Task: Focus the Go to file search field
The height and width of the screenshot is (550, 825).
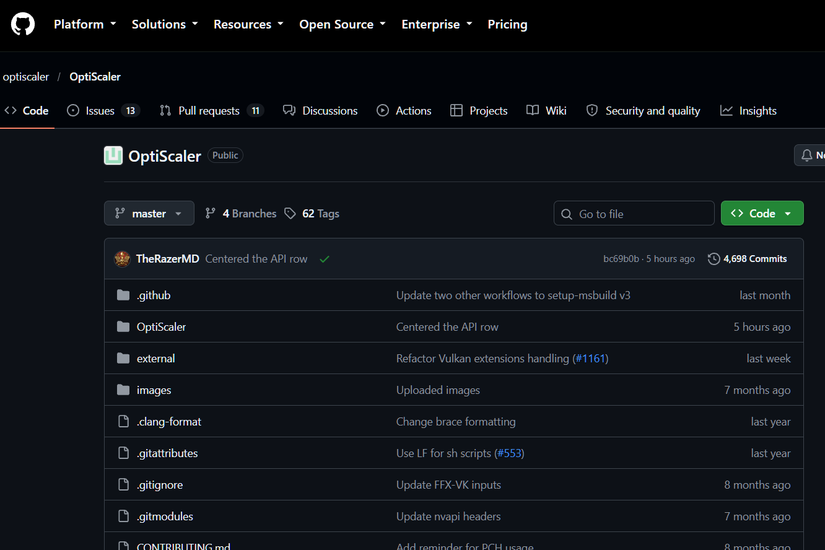Action: [634, 213]
